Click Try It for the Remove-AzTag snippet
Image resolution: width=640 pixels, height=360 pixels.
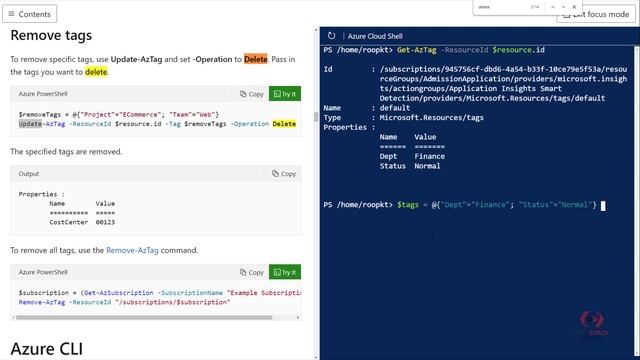pyautogui.click(x=285, y=272)
